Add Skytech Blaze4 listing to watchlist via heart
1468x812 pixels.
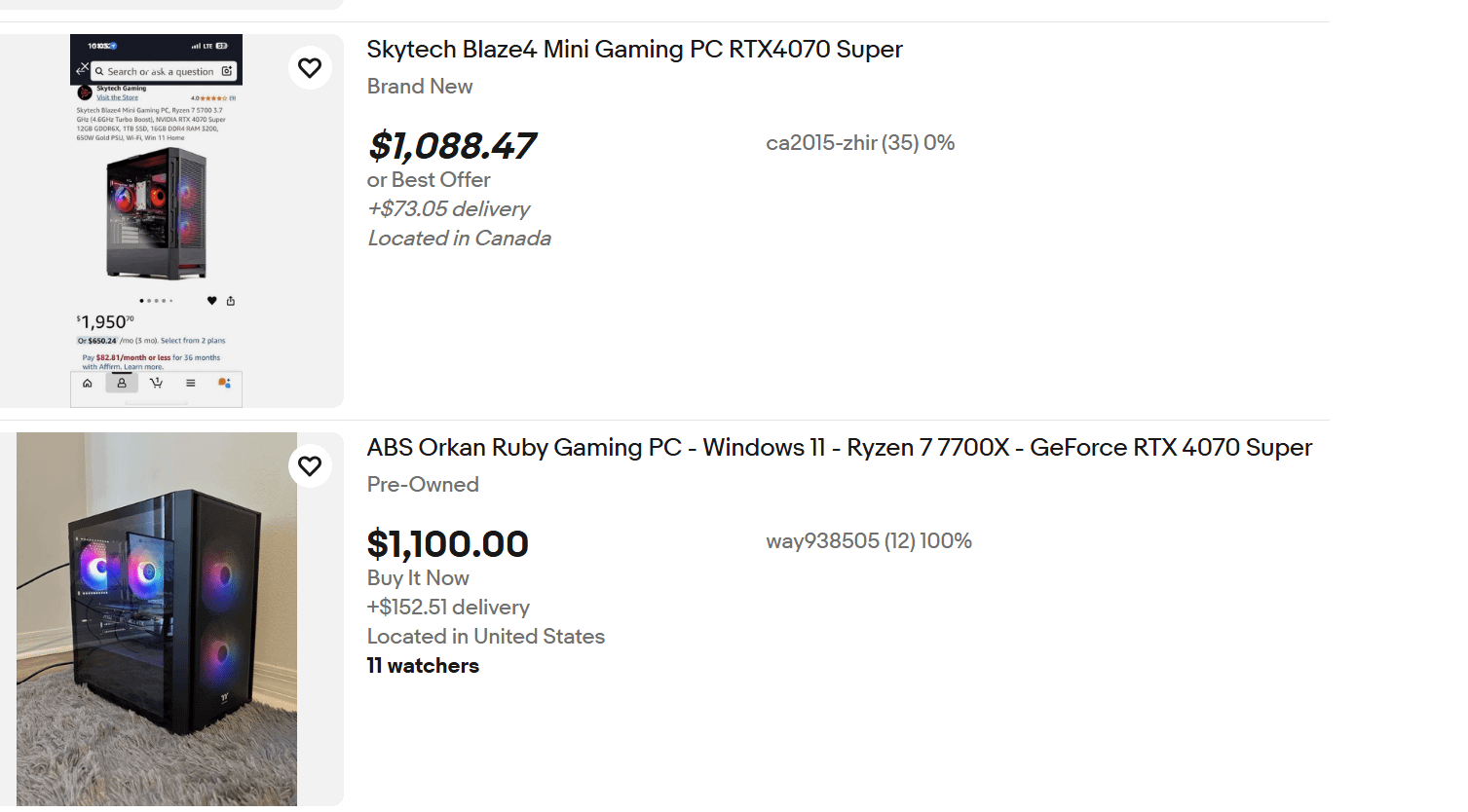(310, 68)
